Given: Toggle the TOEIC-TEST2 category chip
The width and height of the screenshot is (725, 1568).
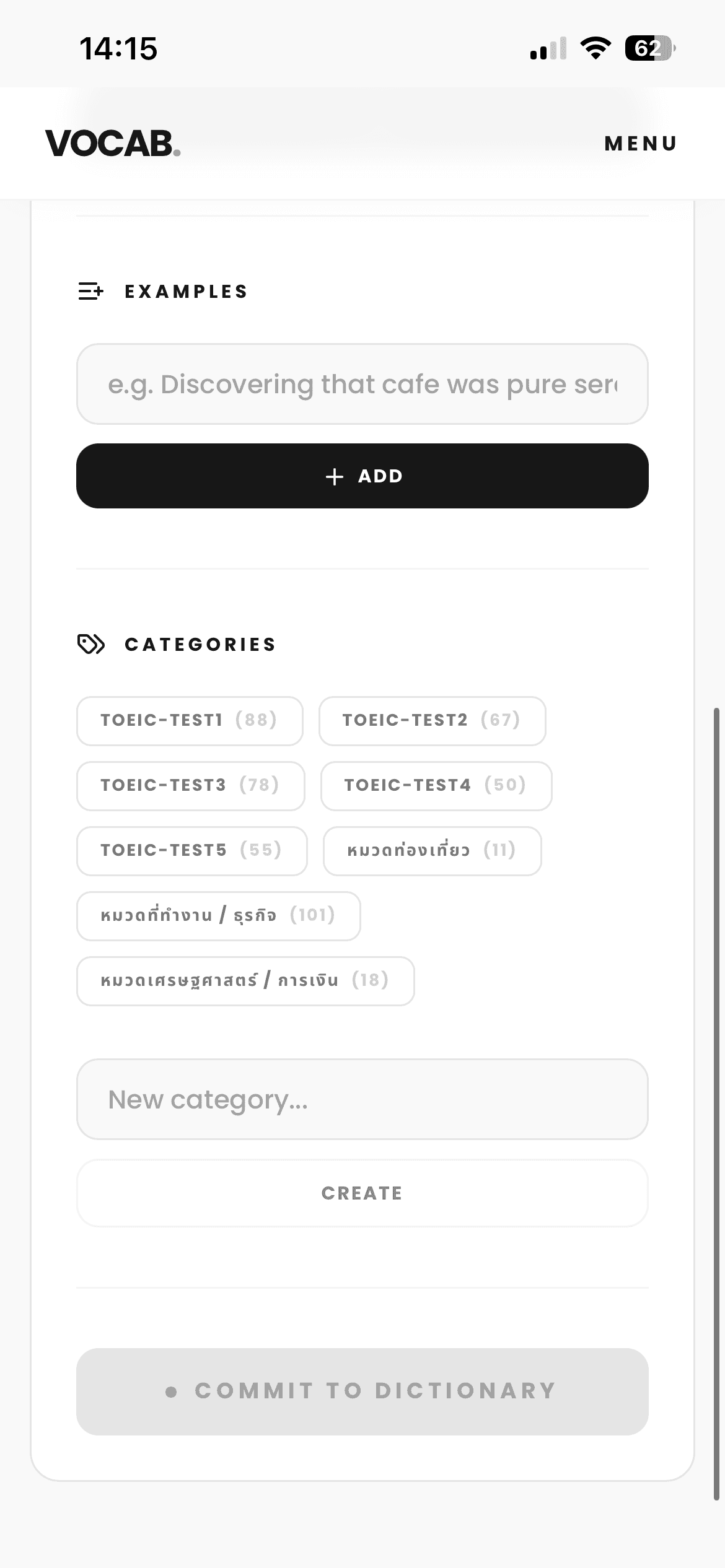Looking at the screenshot, I should [x=432, y=721].
